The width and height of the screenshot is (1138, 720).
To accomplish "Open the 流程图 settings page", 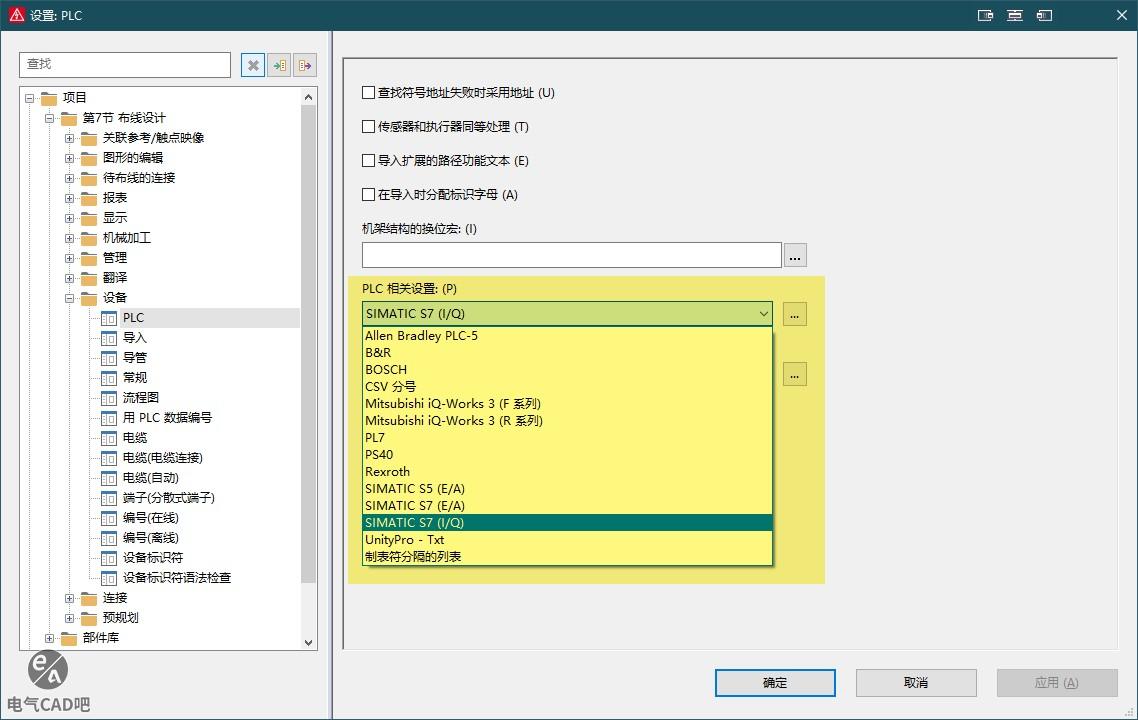I will click(140, 398).
